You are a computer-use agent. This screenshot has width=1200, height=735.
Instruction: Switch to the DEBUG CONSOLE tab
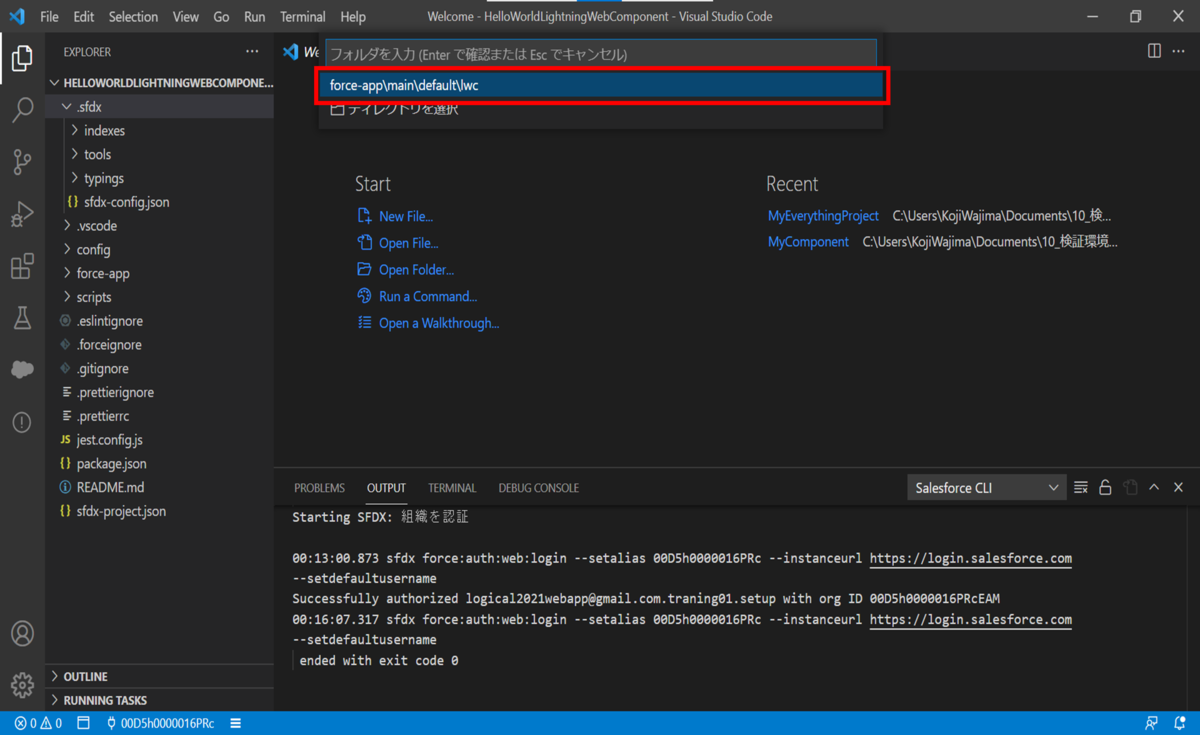tap(538, 488)
